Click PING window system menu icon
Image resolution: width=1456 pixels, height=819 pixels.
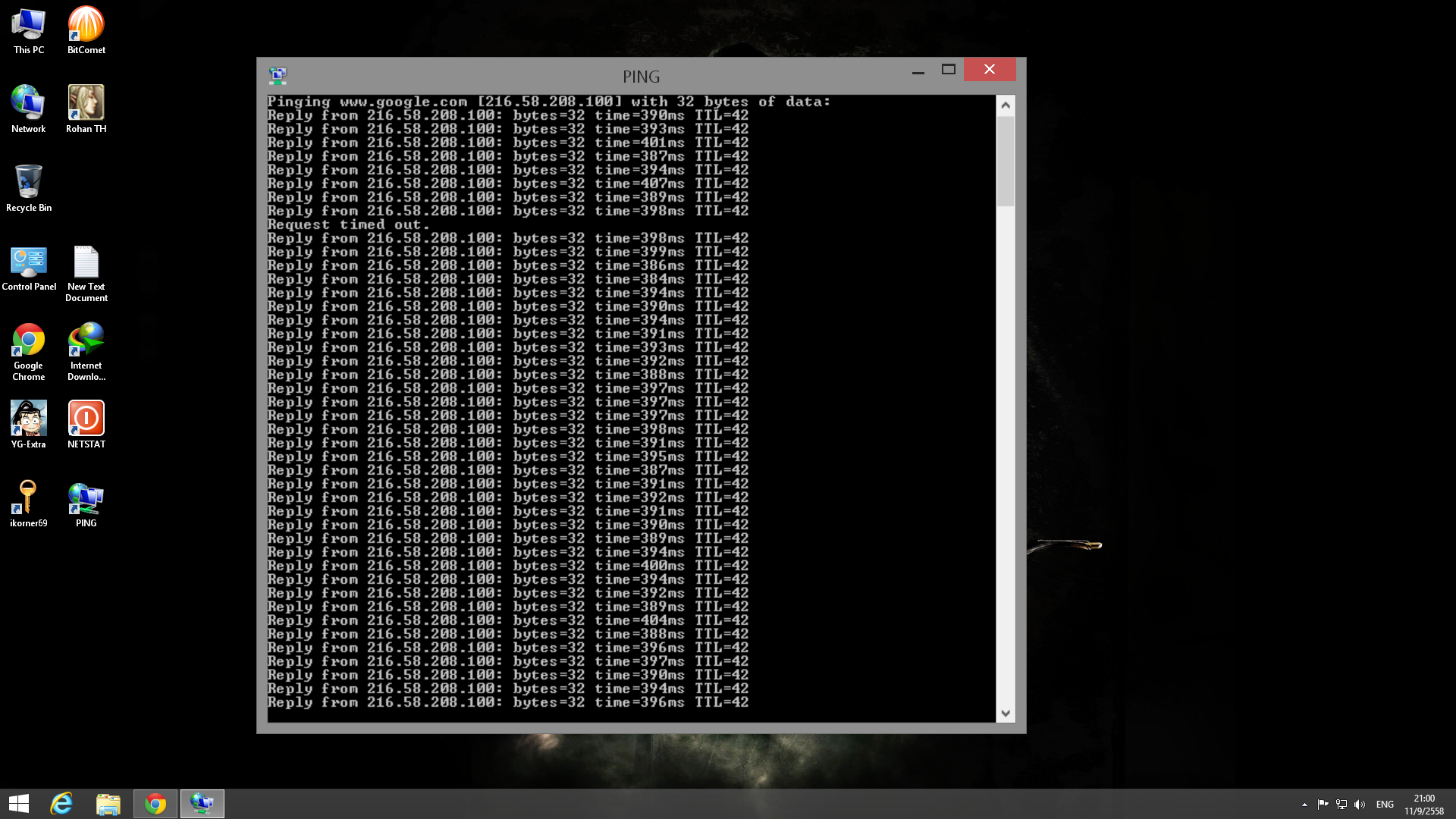pos(278,75)
